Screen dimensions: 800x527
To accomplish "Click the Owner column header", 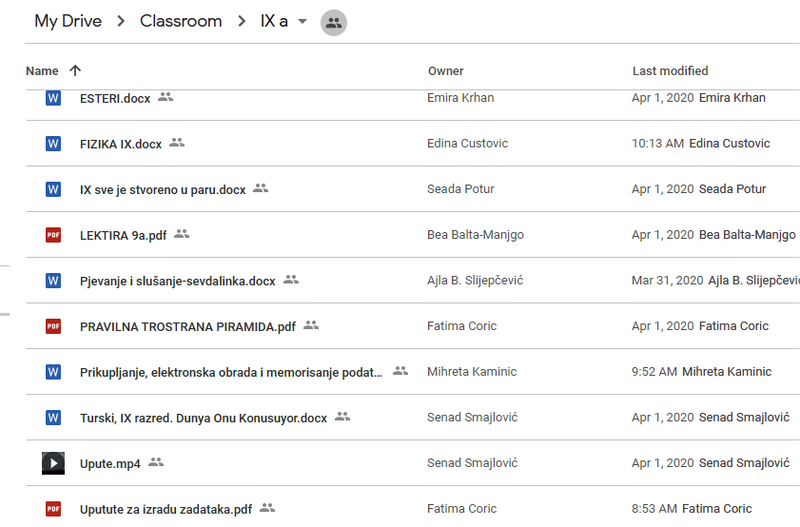I will pyautogui.click(x=446, y=71).
